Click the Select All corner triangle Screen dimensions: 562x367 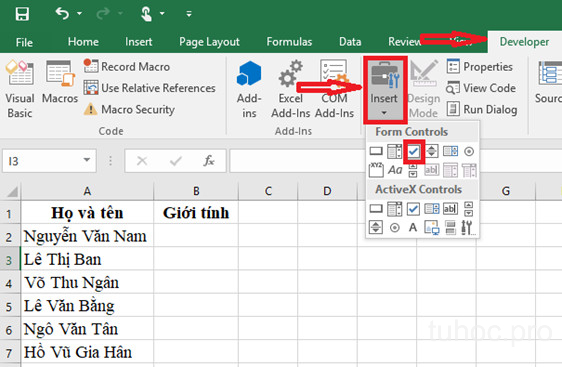pos(11,191)
